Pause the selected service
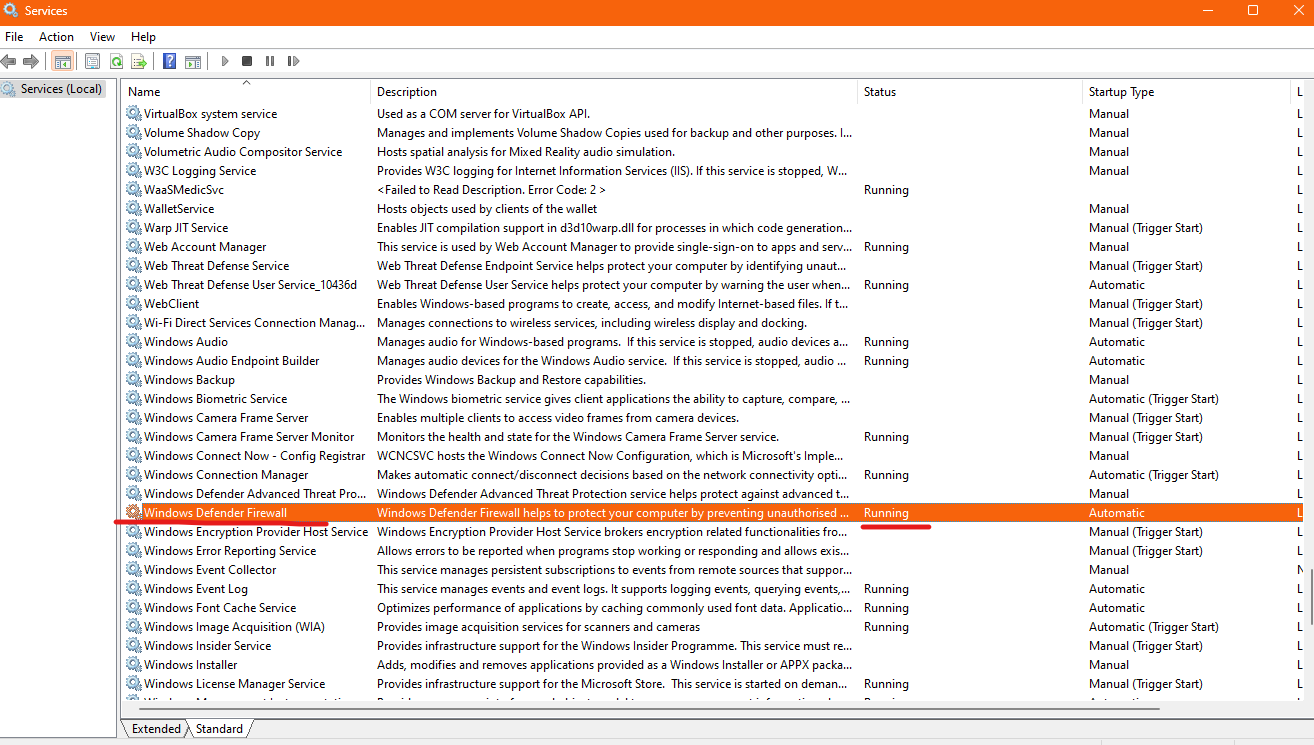 click(x=270, y=61)
